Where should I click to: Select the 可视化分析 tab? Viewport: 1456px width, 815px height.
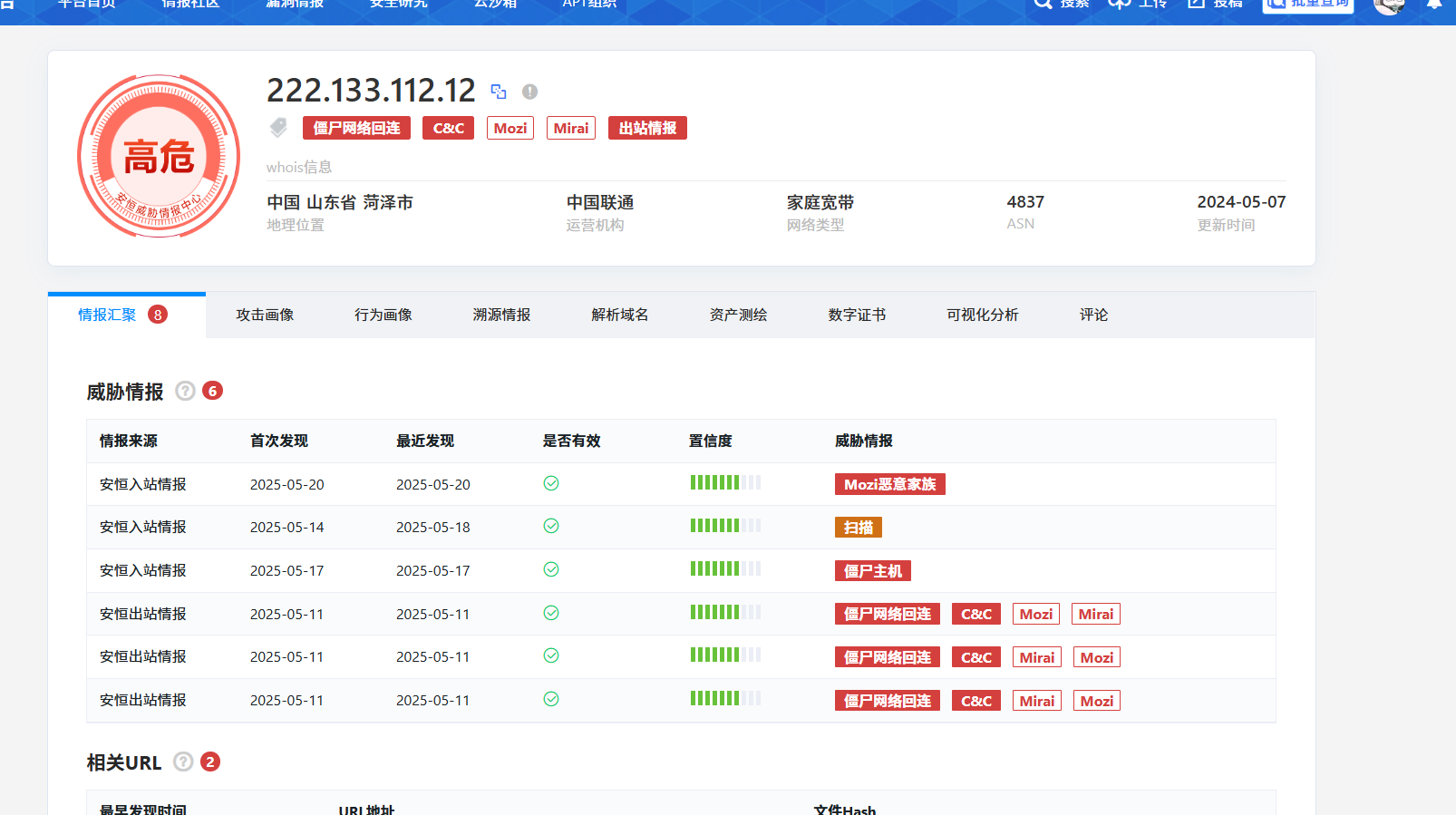click(982, 315)
